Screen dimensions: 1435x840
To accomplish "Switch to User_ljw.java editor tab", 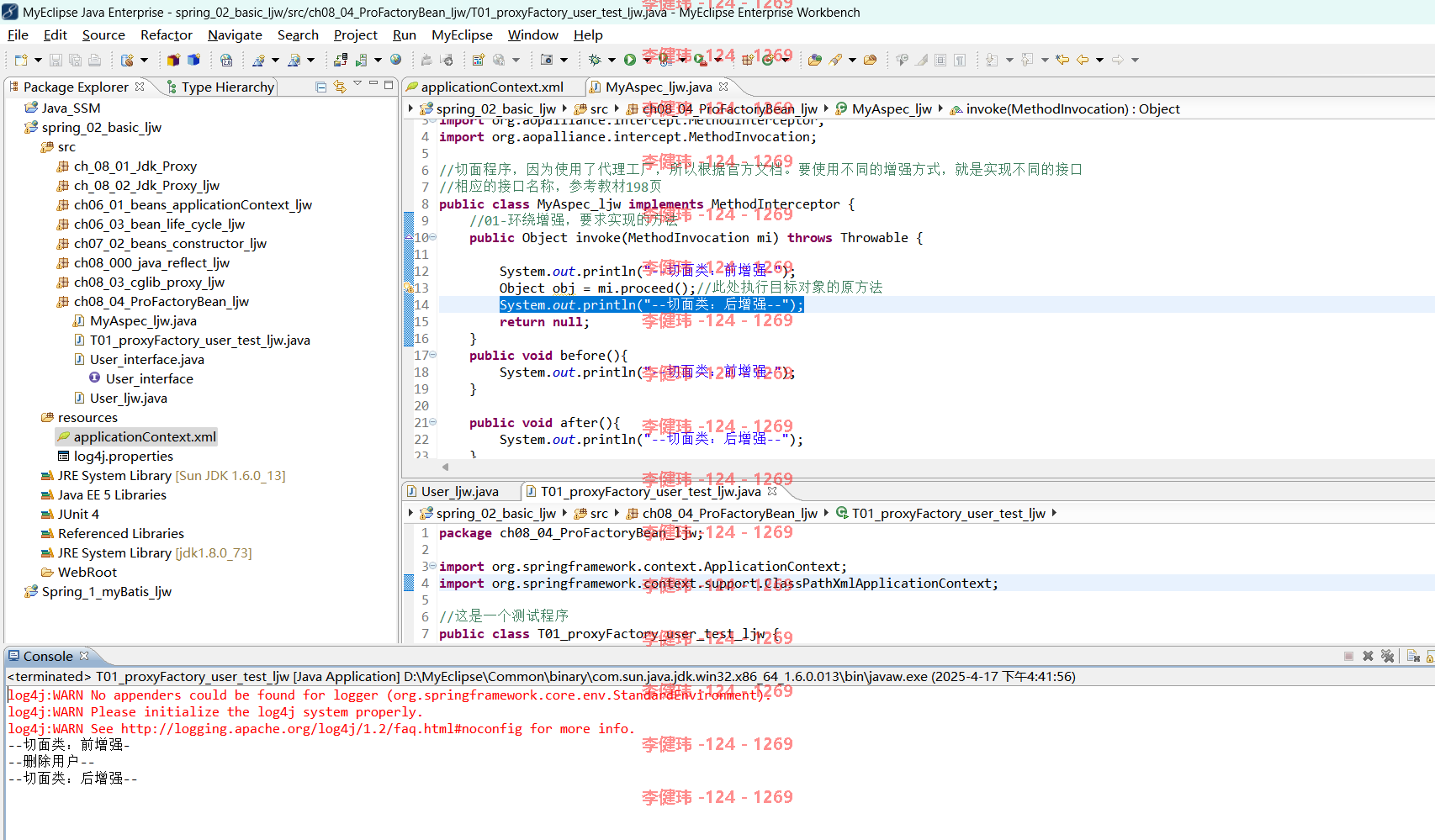I will [x=453, y=491].
